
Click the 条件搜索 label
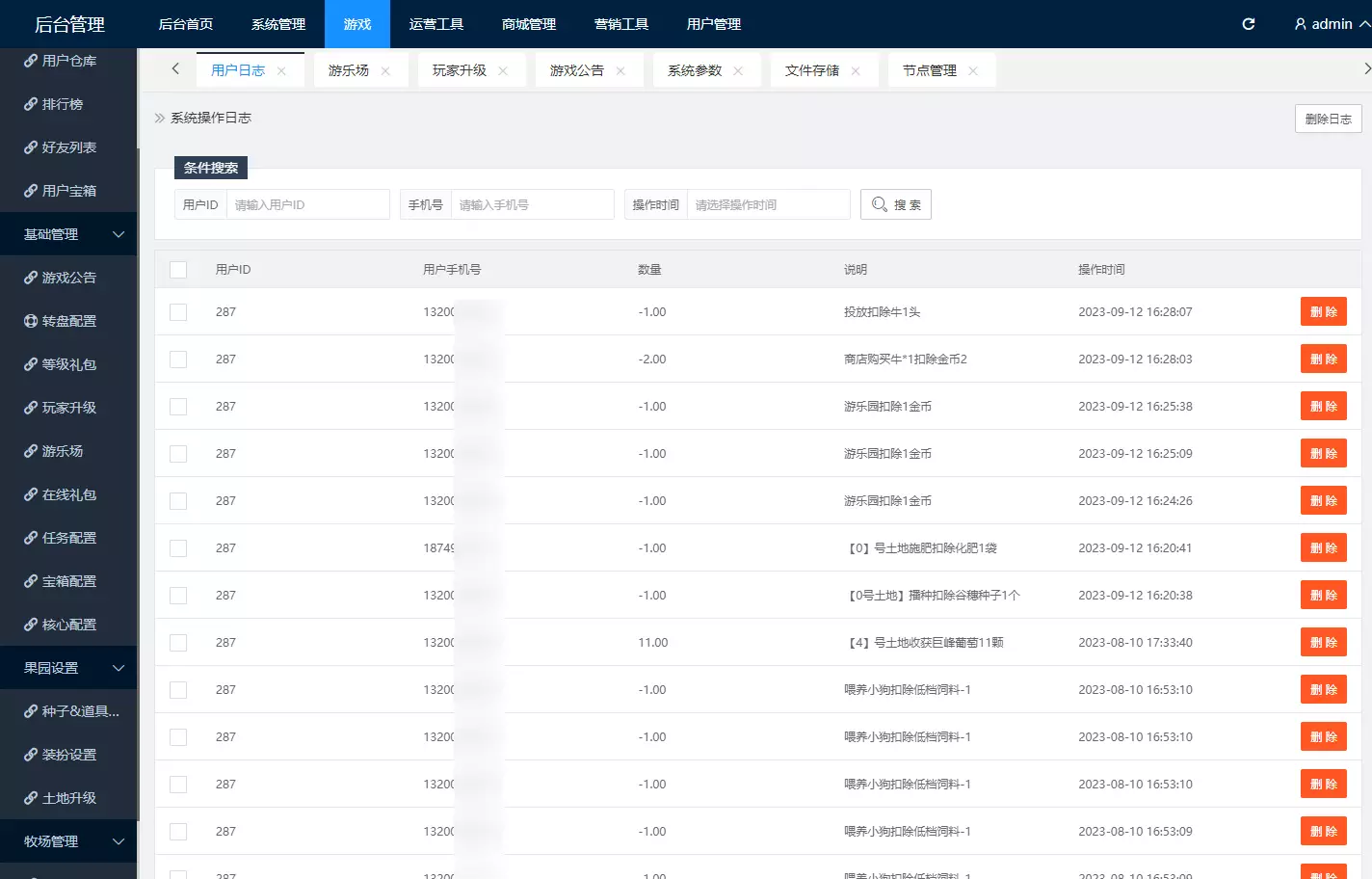[211, 168]
